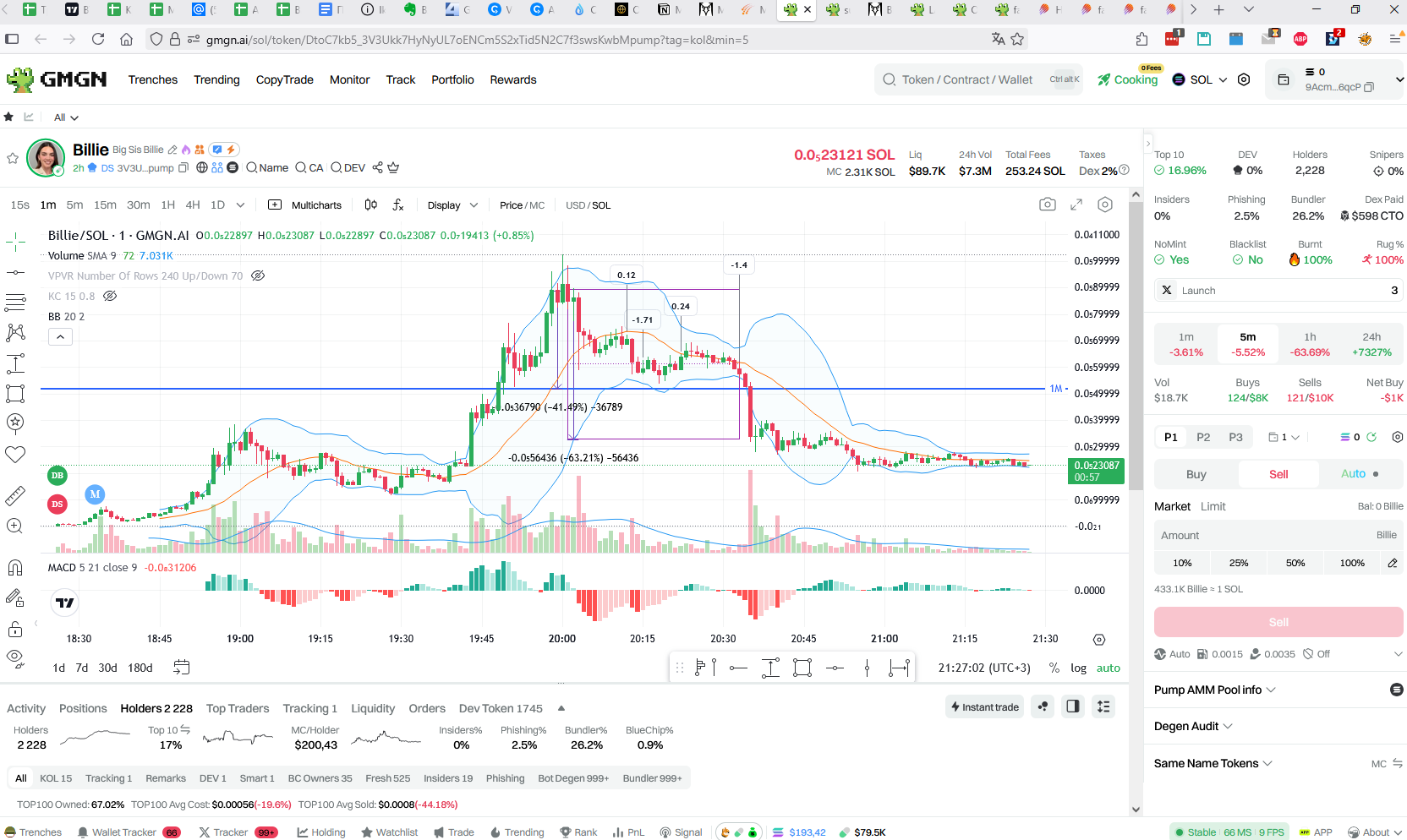
Task: Toggle the lock drawings tool
Action: pos(15,628)
